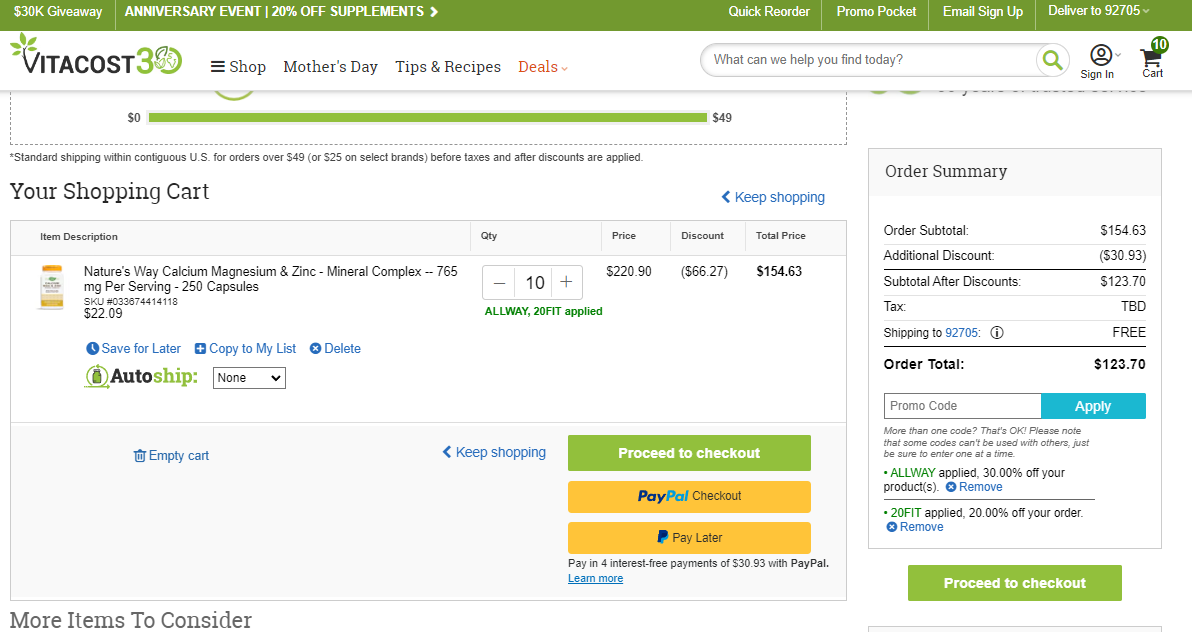Open the Shop hamburger menu
This screenshot has height=632, width=1192.
[238, 67]
